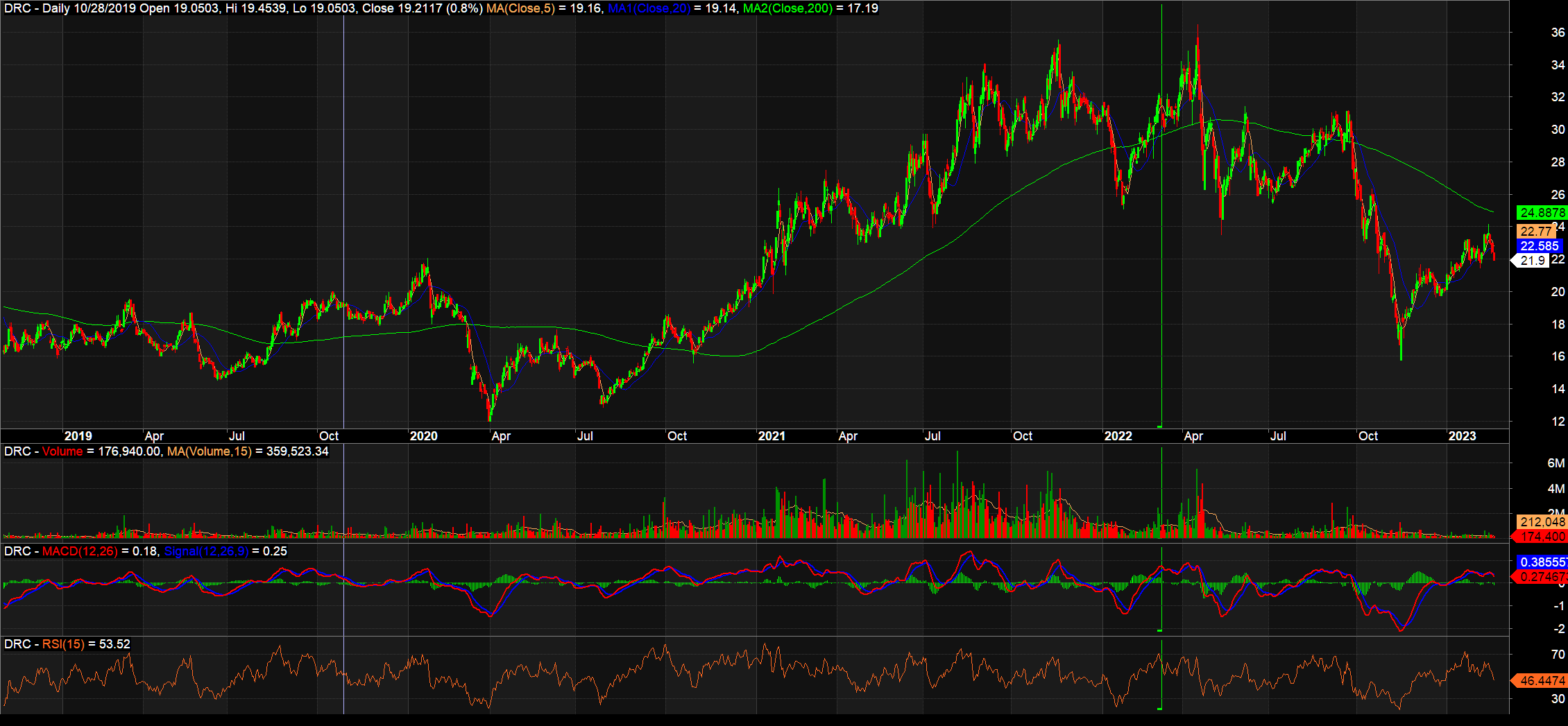Image resolution: width=1568 pixels, height=726 pixels.
Task: Select the RSI(15) indicator label
Action: (63, 644)
